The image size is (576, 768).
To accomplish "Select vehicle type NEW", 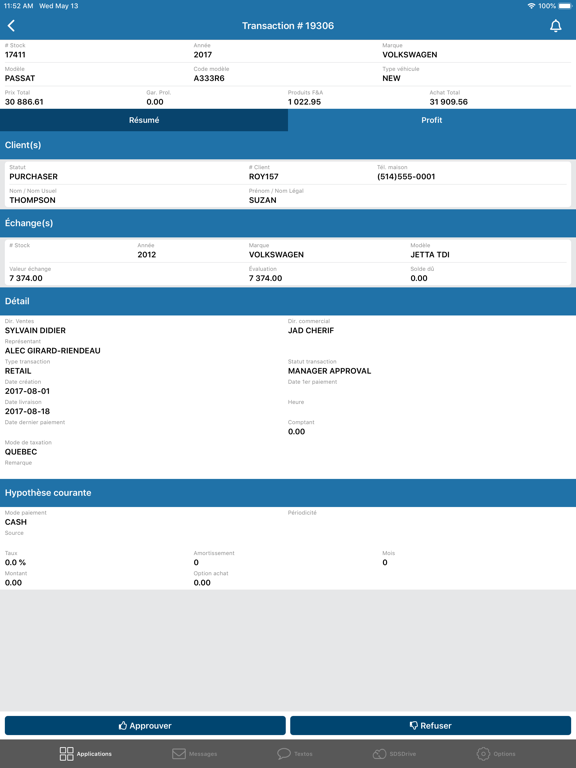I will pyautogui.click(x=391, y=78).
